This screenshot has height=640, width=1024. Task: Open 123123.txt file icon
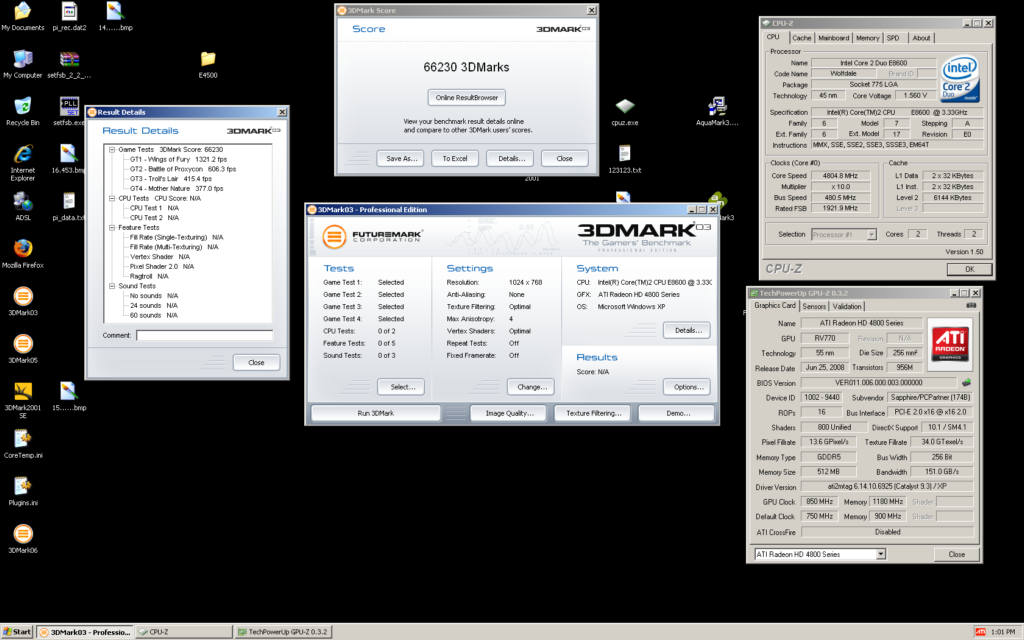point(625,159)
